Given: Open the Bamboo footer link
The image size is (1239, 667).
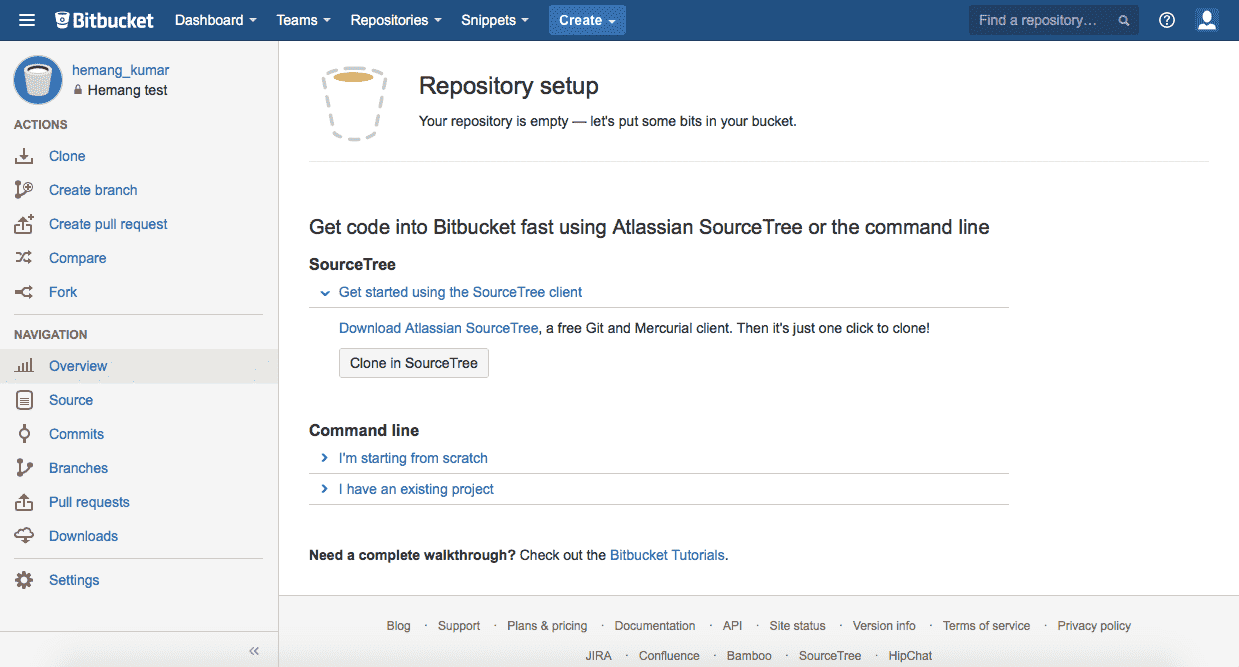Looking at the screenshot, I should click(749, 656).
